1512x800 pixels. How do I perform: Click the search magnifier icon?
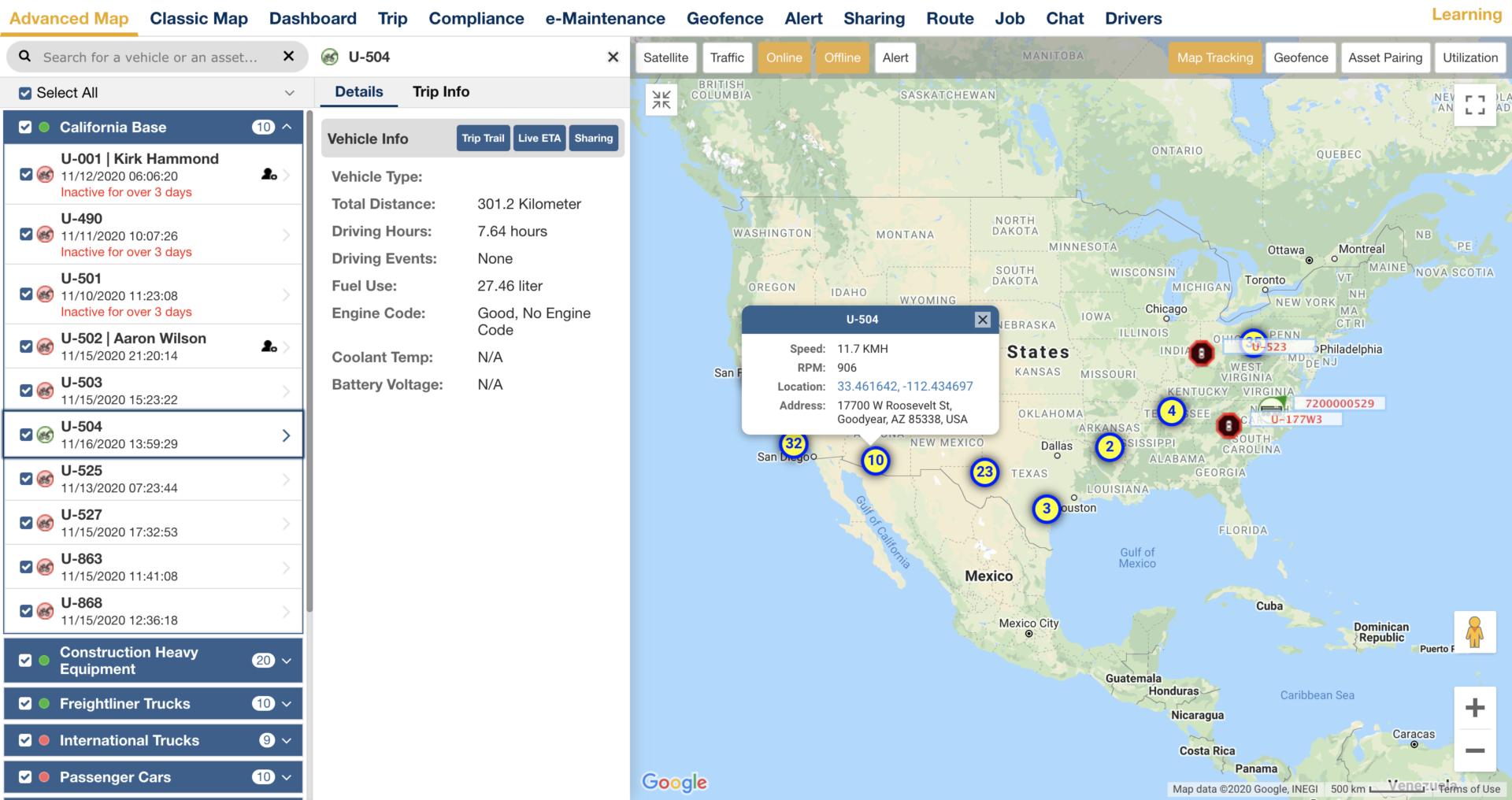coord(24,57)
